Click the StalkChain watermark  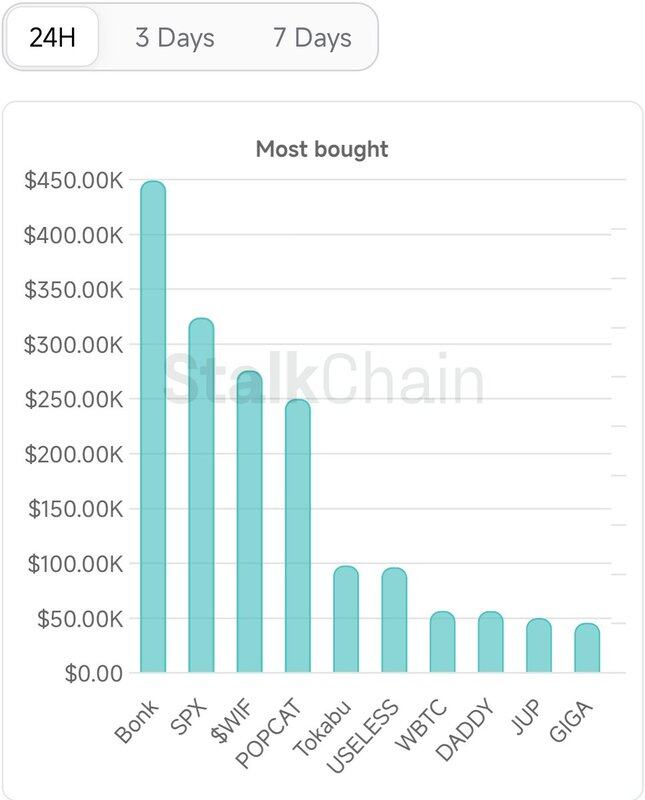point(322,381)
